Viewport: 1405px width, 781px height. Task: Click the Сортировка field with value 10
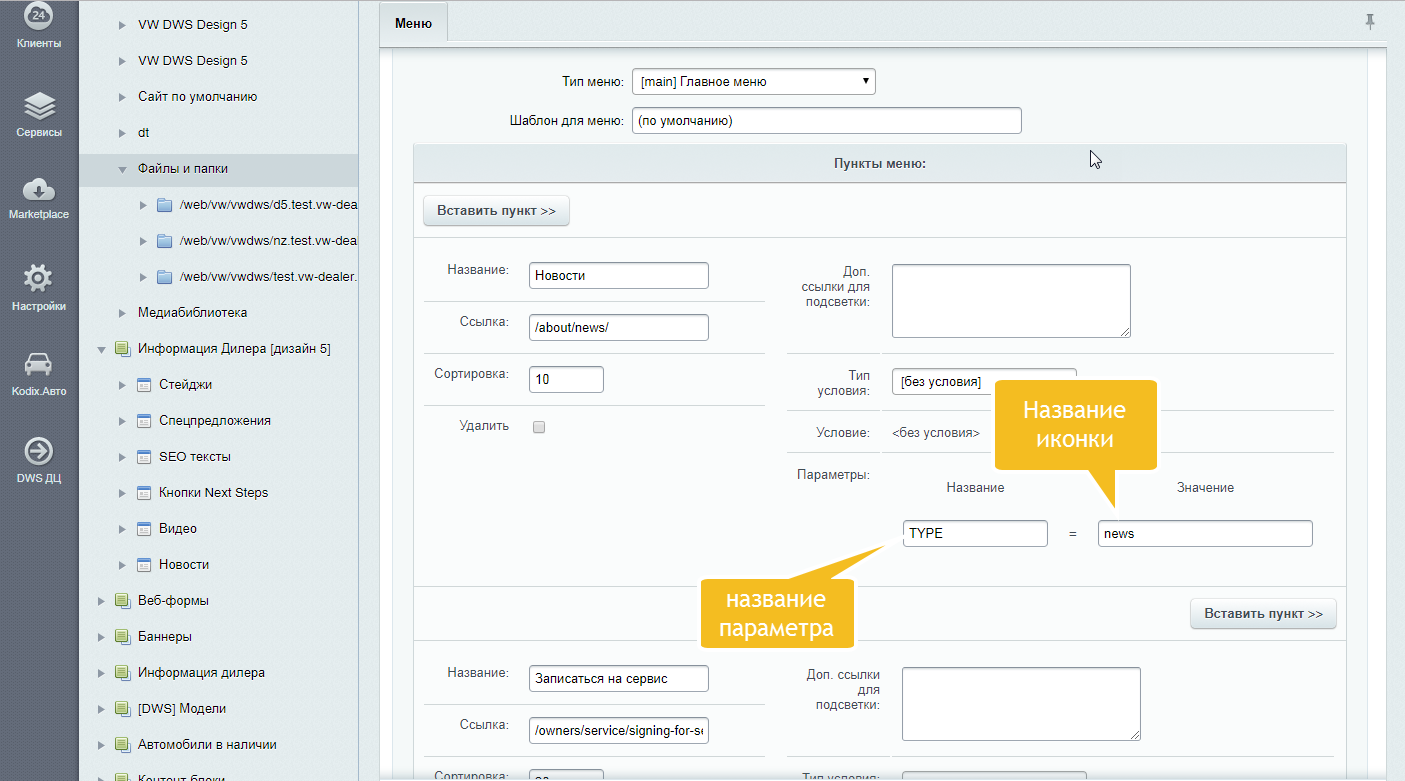566,380
